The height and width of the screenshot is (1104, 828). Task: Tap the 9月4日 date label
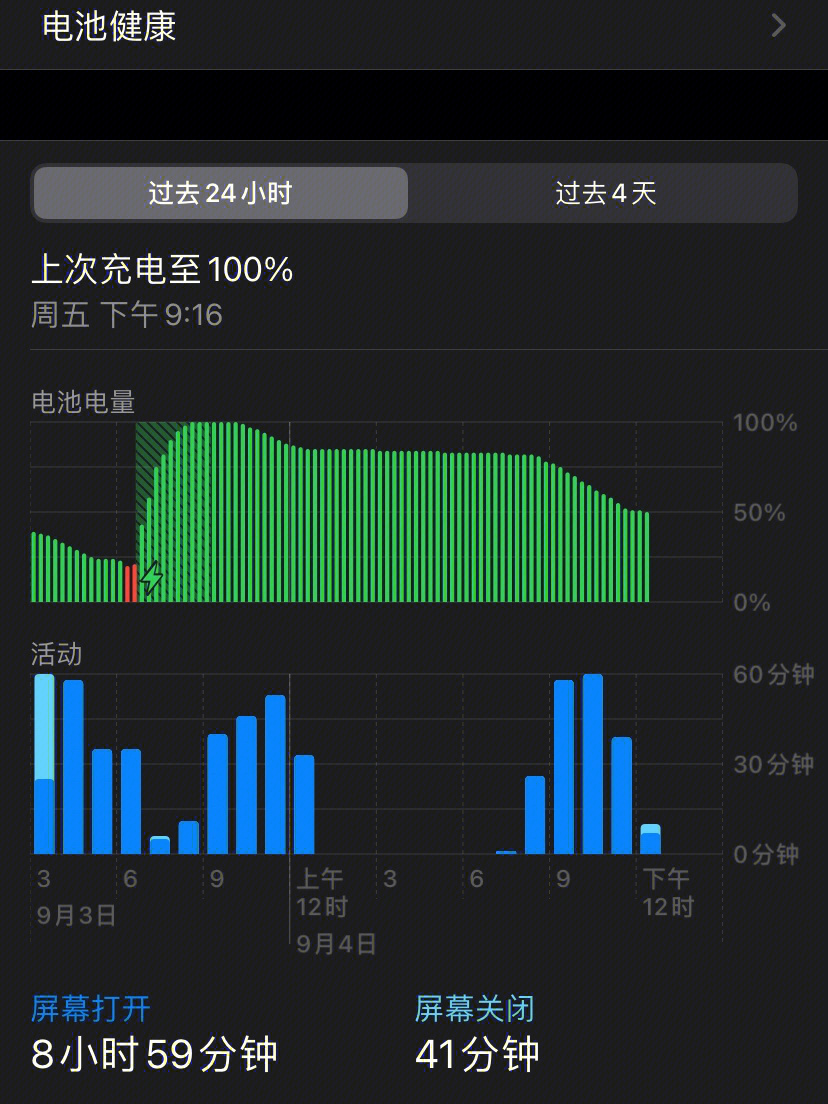pos(336,943)
